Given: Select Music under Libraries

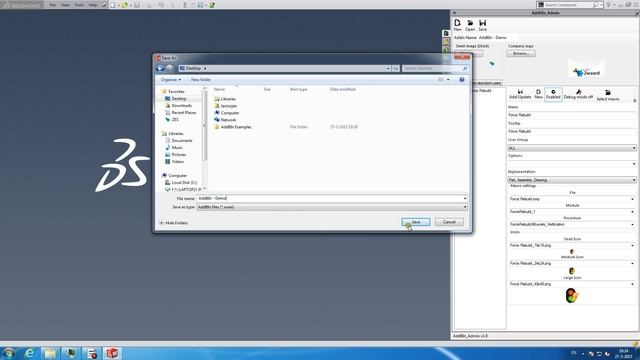Looking at the screenshot, I should click(x=177, y=147).
